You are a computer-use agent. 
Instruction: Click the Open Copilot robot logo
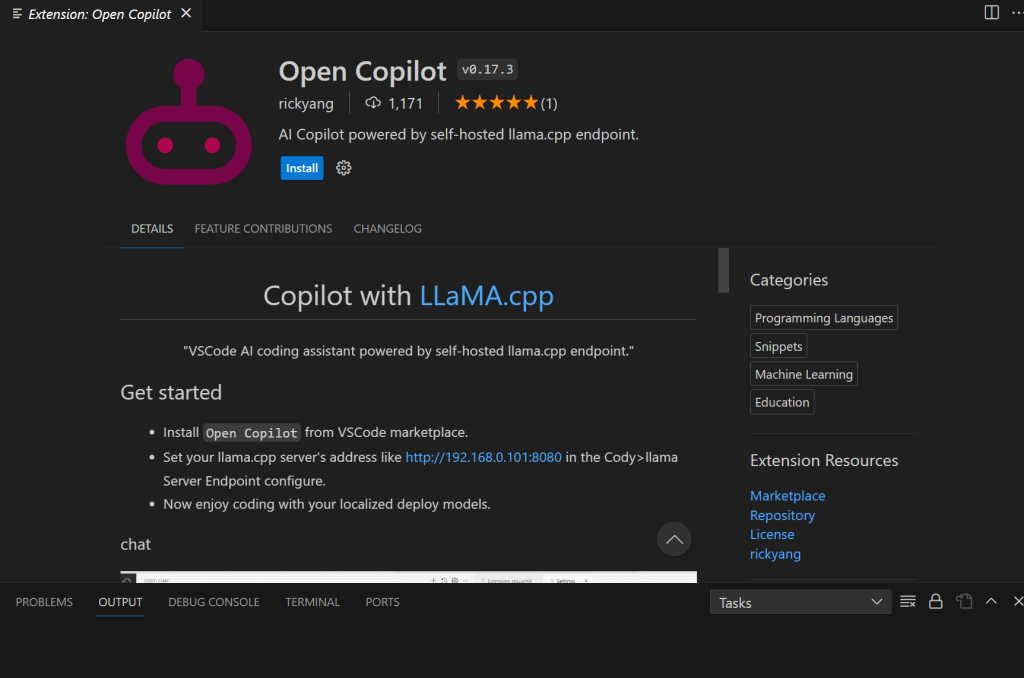[x=189, y=121]
